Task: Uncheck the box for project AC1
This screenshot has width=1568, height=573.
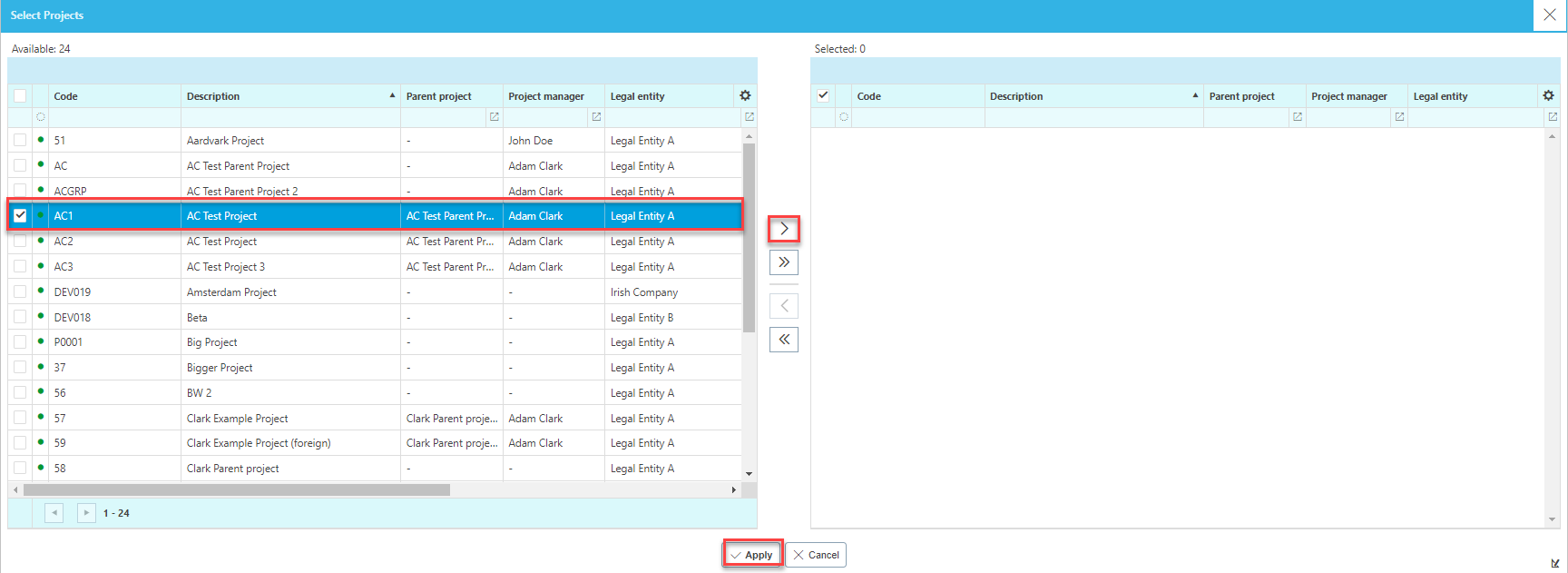Action: point(20,216)
